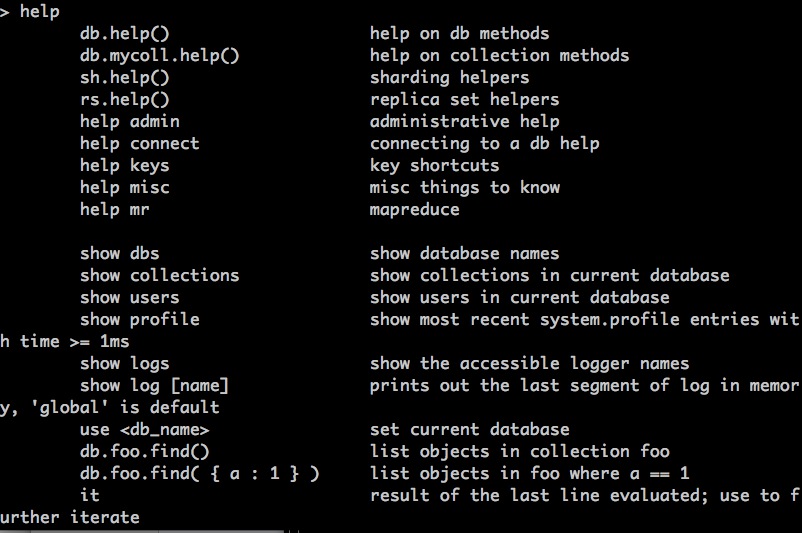Click 'db.foo.find( { a : 1 } )' text
This screenshot has height=533, width=802.
199,473
